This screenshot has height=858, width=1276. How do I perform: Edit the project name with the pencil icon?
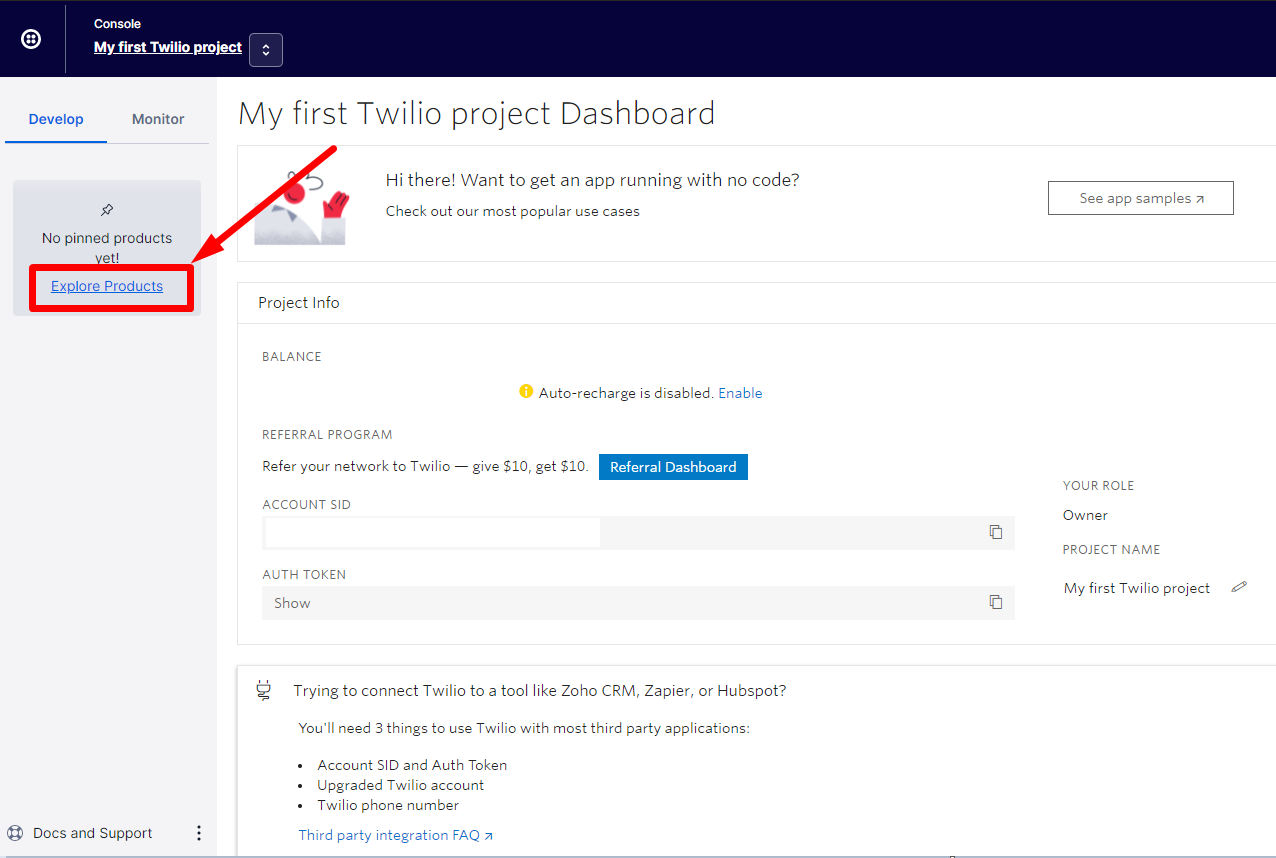click(1240, 587)
